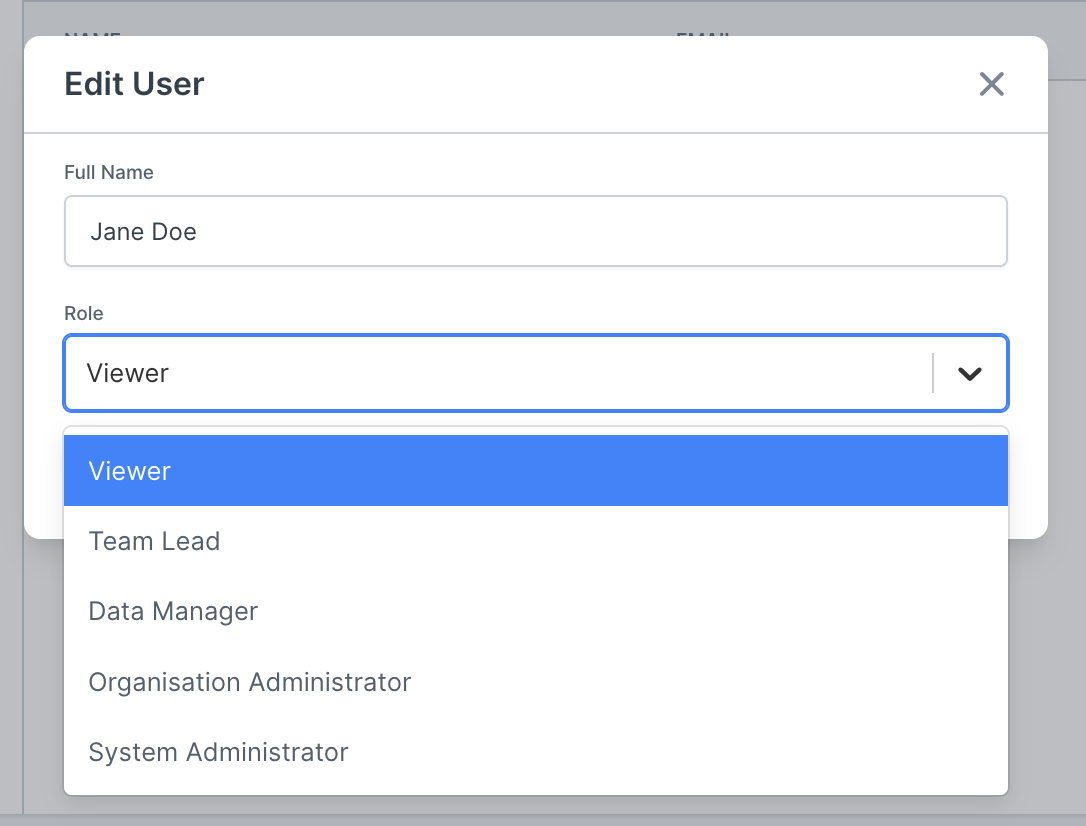Click the Edit User dialog title
1086x826 pixels.
tap(134, 84)
